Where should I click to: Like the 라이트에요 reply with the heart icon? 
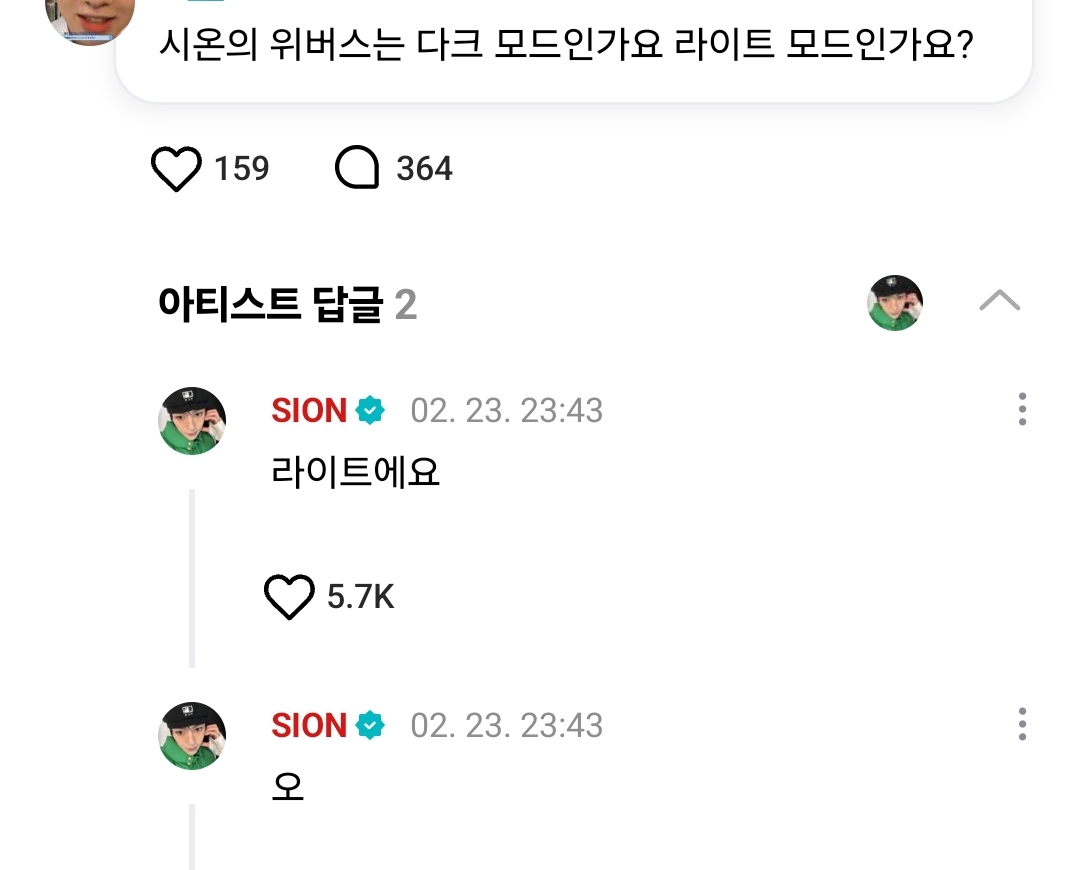(x=289, y=597)
